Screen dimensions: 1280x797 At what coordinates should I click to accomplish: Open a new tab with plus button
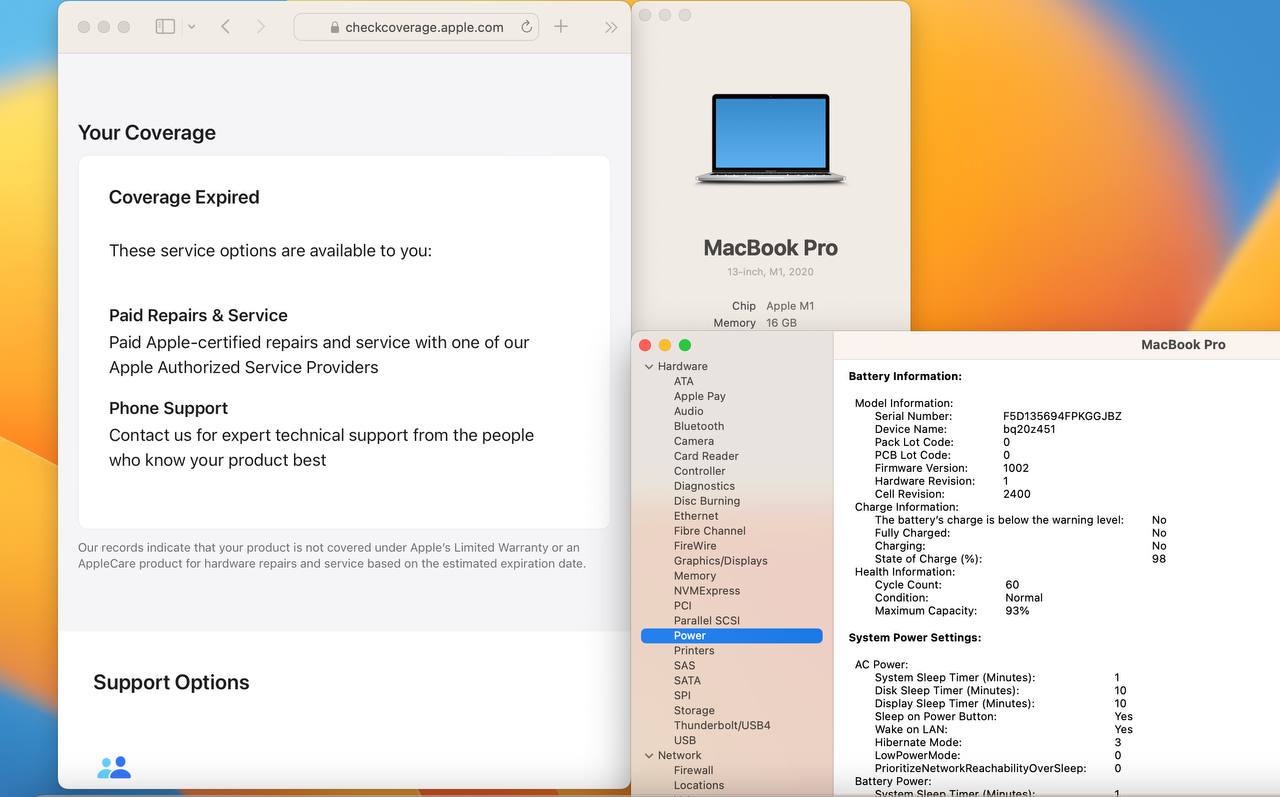pyautogui.click(x=561, y=27)
